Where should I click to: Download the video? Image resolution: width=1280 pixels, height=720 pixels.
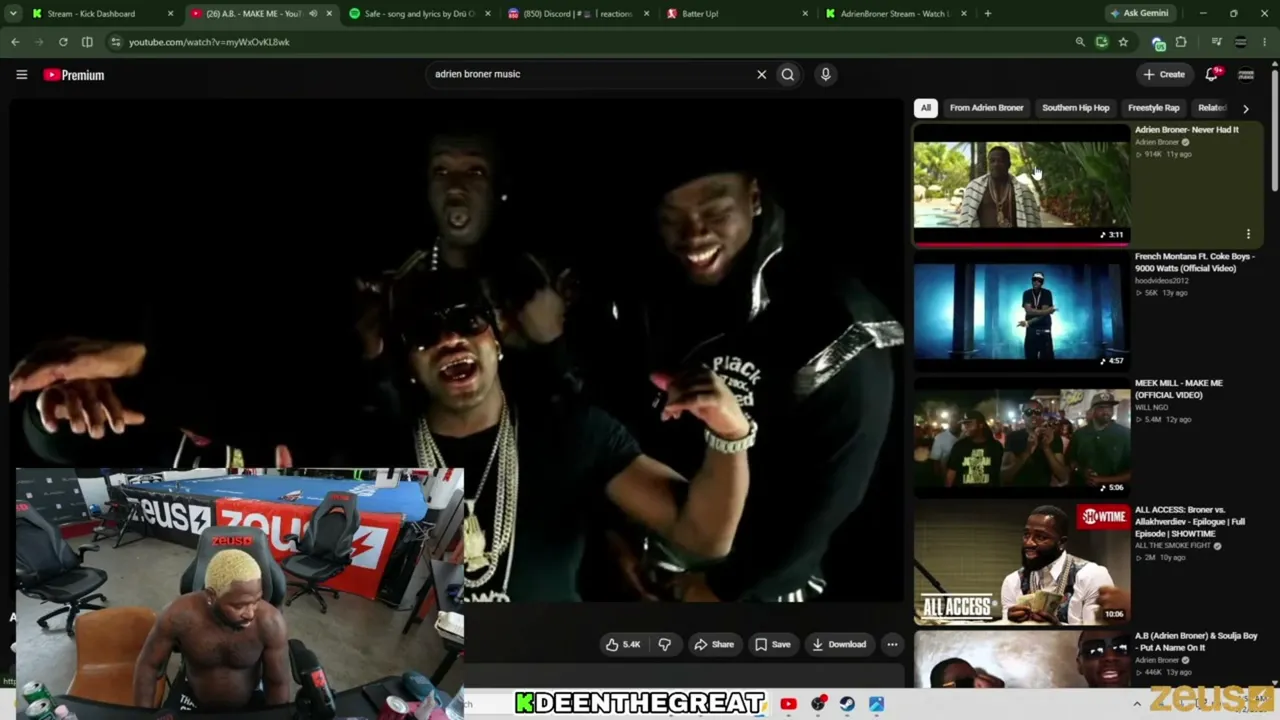(839, 644)
